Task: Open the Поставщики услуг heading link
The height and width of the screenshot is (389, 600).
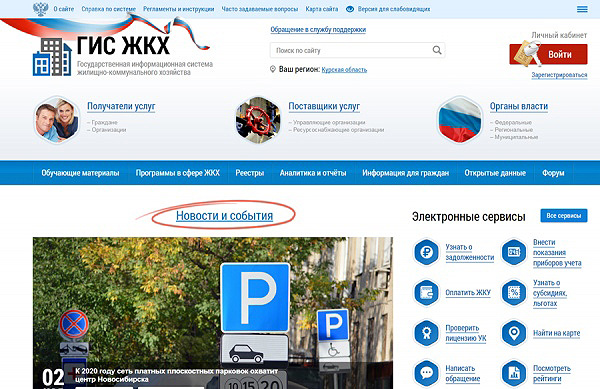Action: click(324, 106)
